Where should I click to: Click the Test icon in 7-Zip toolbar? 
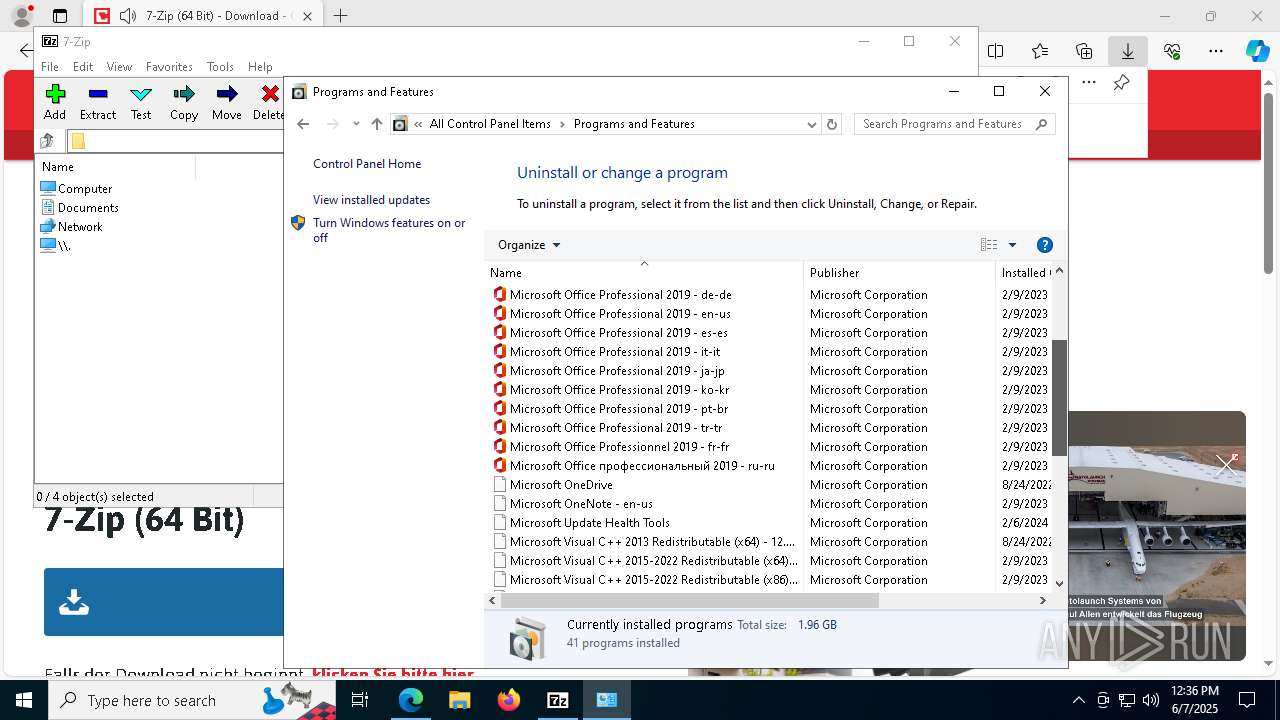click(x=141, y=102)
